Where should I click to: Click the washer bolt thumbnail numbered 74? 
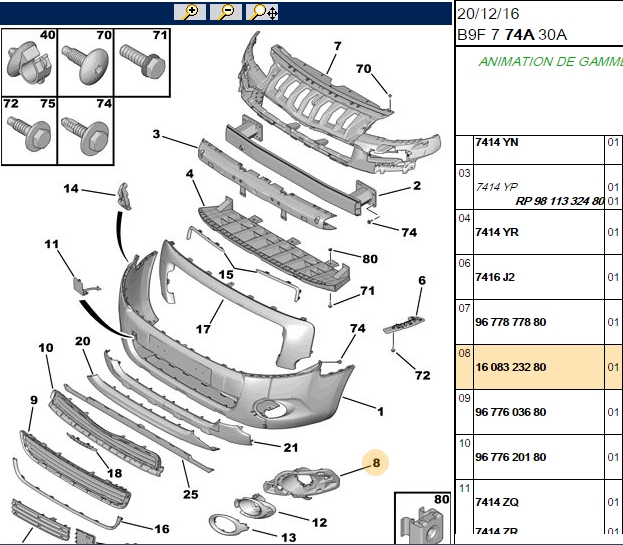(86, 131)
